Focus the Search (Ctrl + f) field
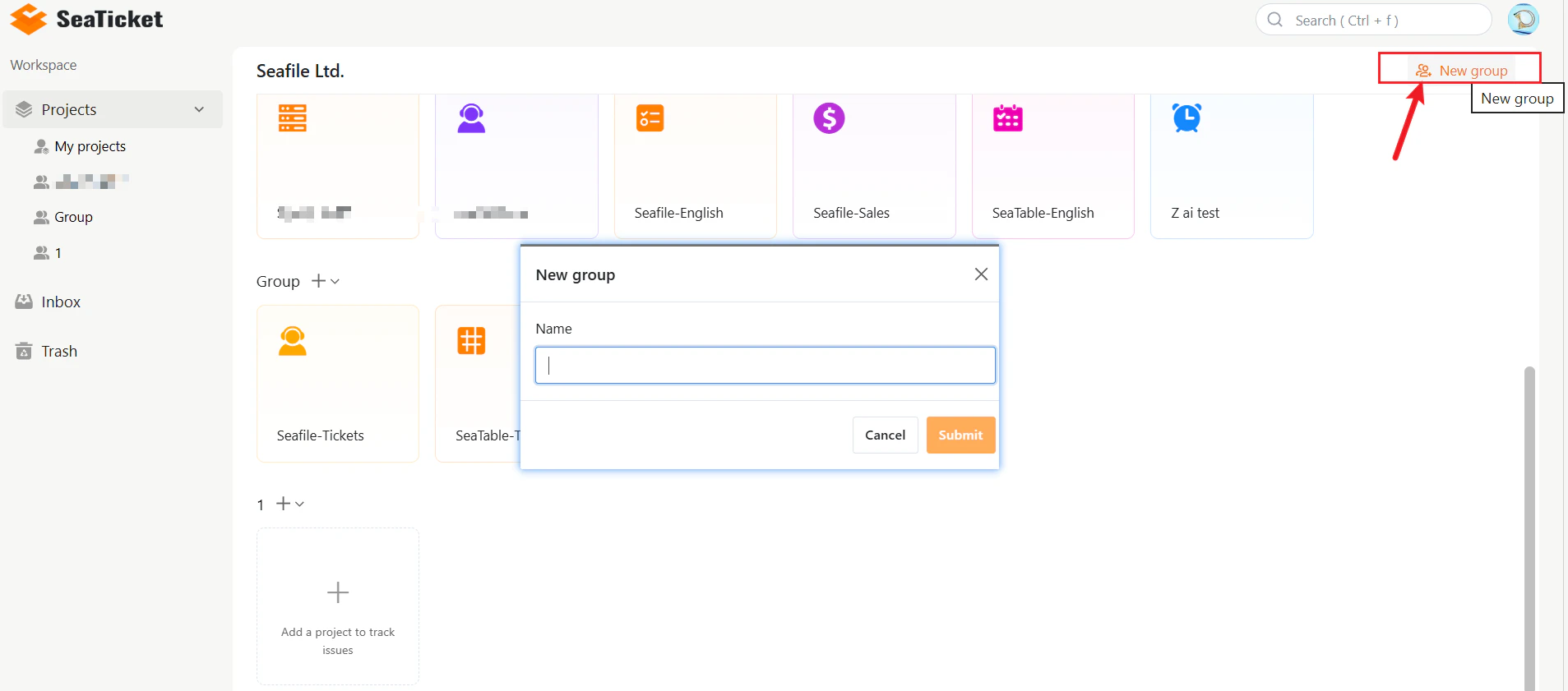This screenshot has height=691, width=1568. [x=1373, y=20]
